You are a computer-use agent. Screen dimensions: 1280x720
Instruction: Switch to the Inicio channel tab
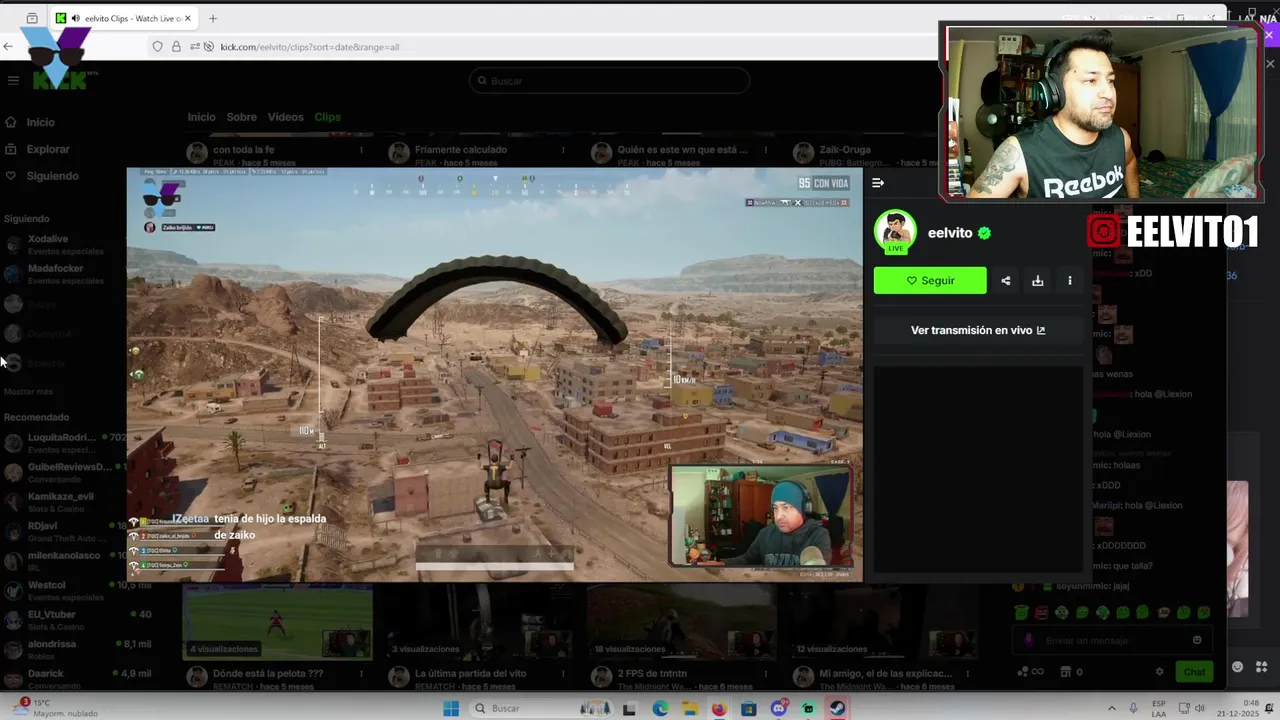pyautogui.click(x=201, y=117)
